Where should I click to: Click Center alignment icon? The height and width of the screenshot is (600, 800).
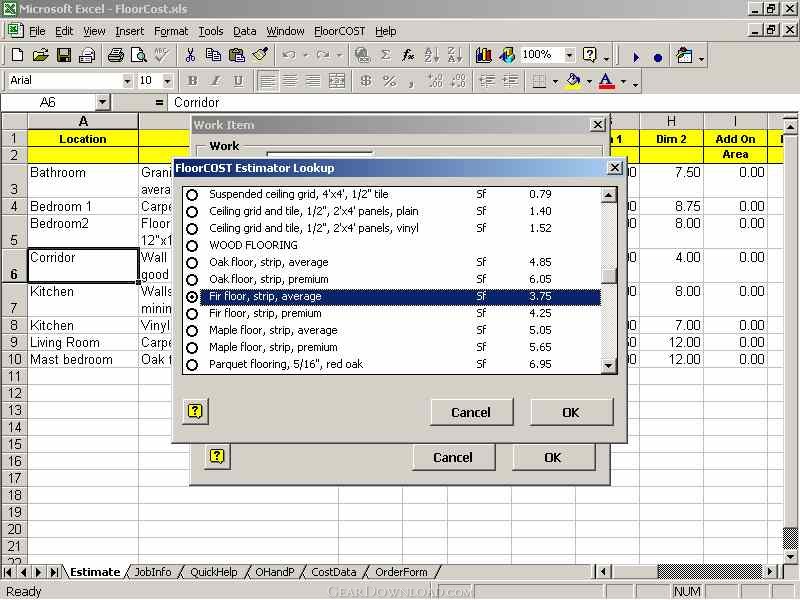(290, 81)
